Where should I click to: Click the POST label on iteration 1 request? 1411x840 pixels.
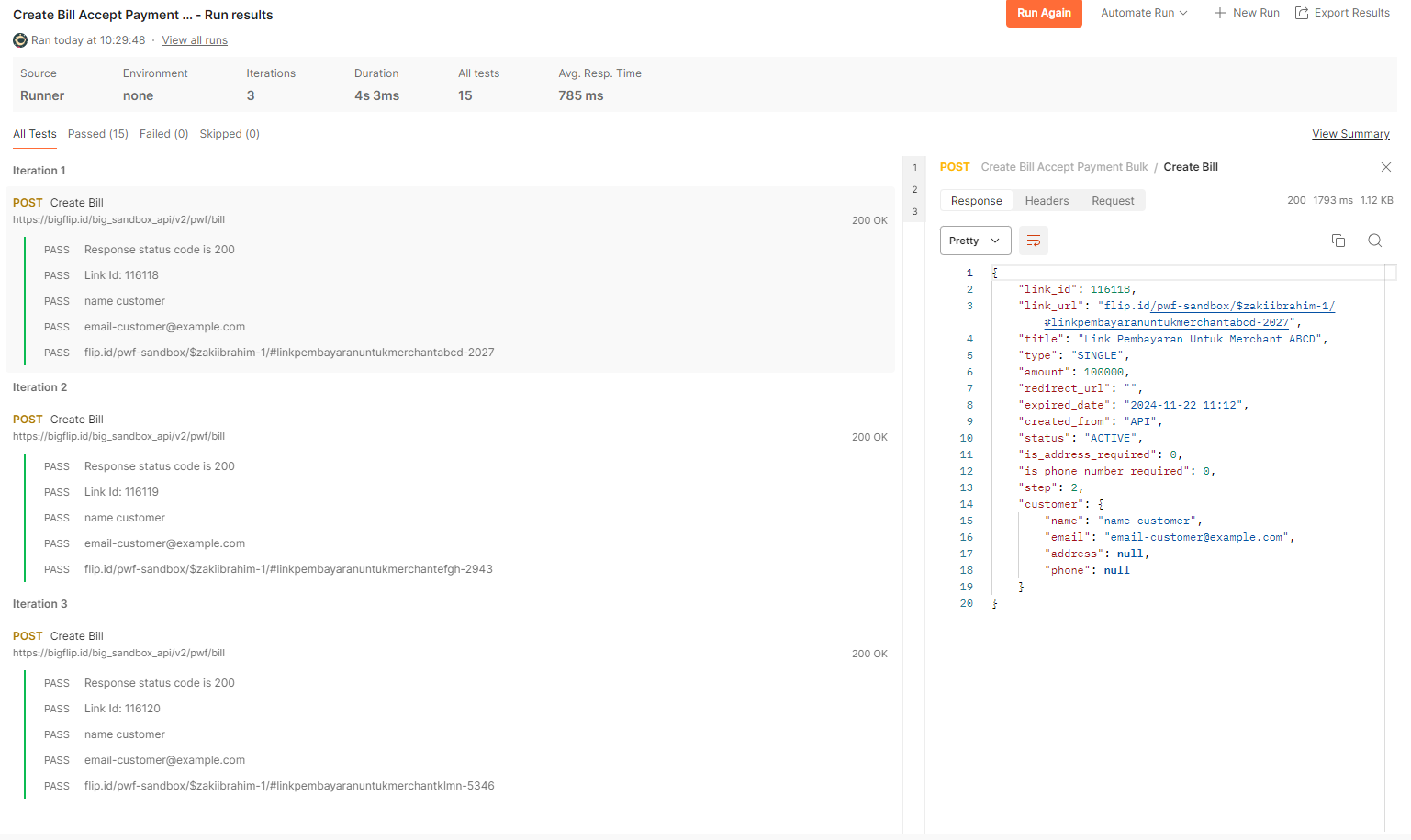tap(27, 202)
